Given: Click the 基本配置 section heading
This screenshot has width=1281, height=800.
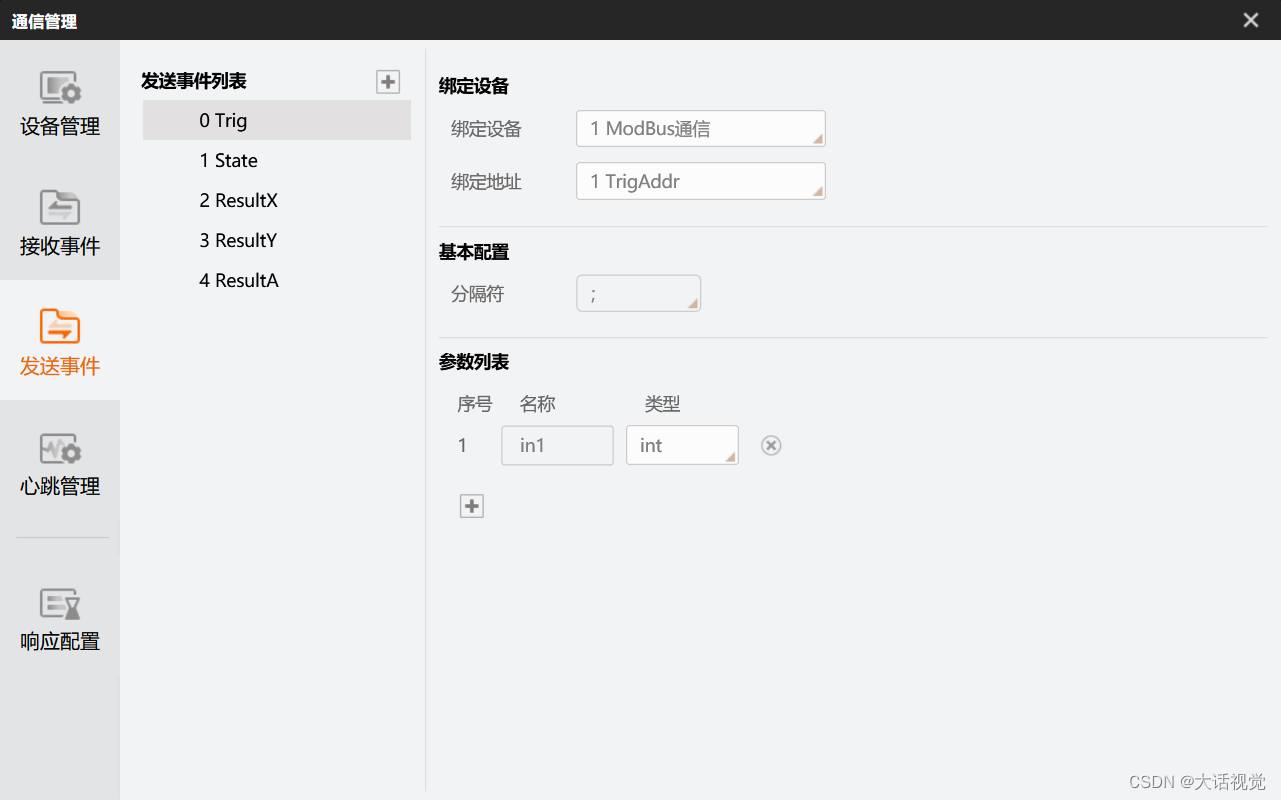Looking at the screenshot, I should tap(474, 252).
